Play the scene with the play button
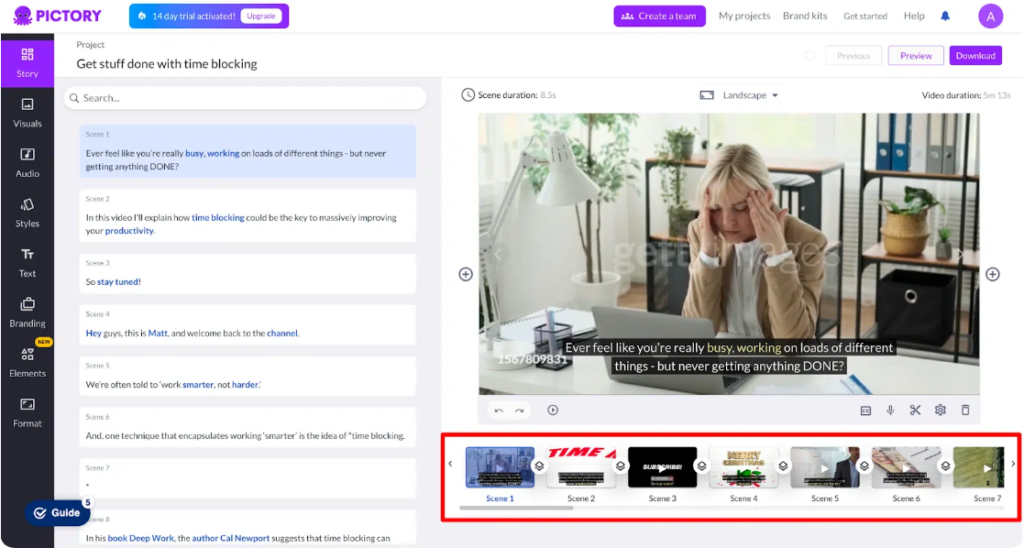Screen dimensions: 1024x548 point(552,410)
